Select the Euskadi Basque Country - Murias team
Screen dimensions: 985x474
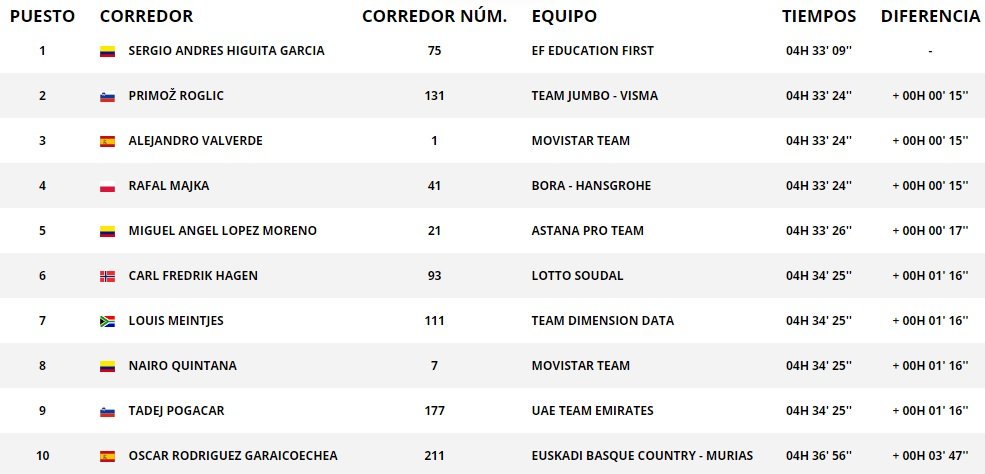642,456
